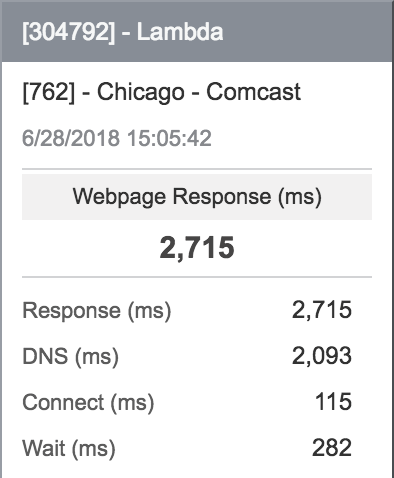Select the Connect value 115

pos(333,401)
